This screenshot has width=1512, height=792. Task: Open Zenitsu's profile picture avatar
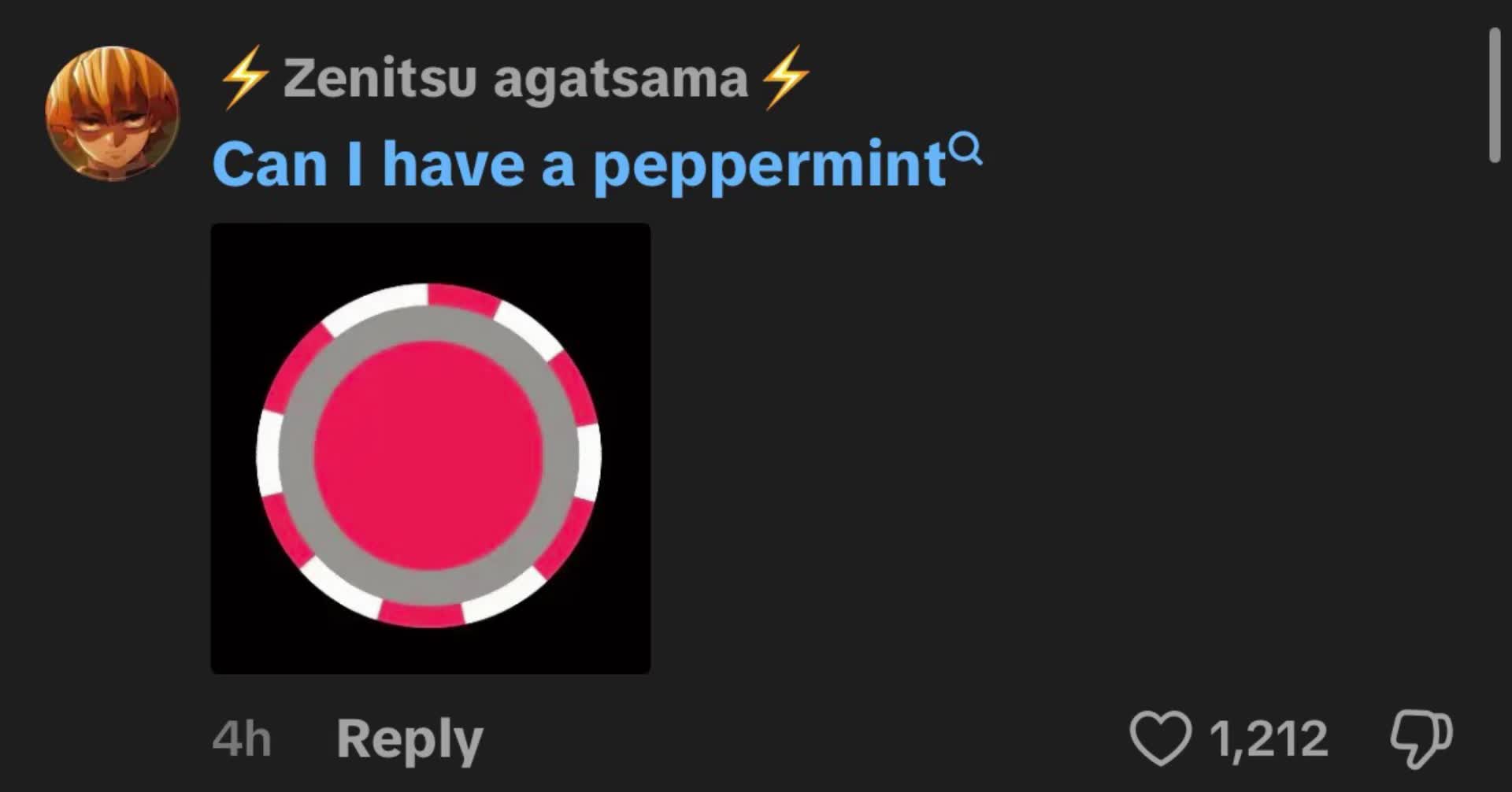(112, 113)
